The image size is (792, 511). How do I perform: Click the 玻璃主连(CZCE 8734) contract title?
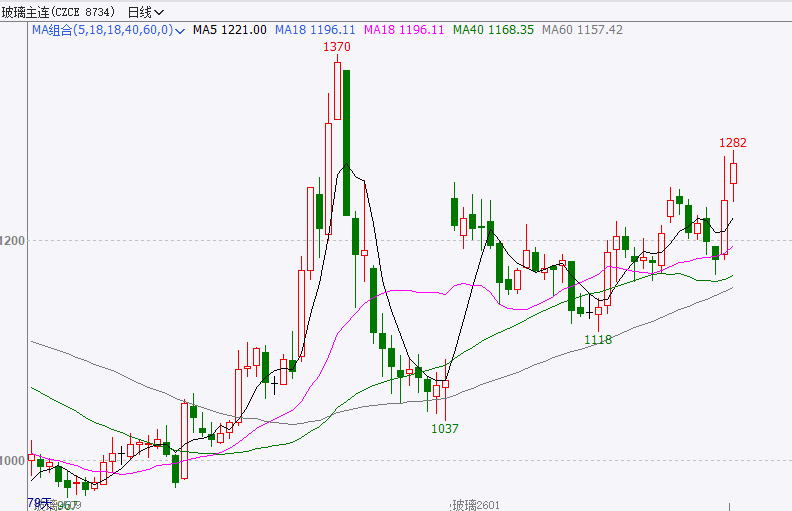(58, 12)
